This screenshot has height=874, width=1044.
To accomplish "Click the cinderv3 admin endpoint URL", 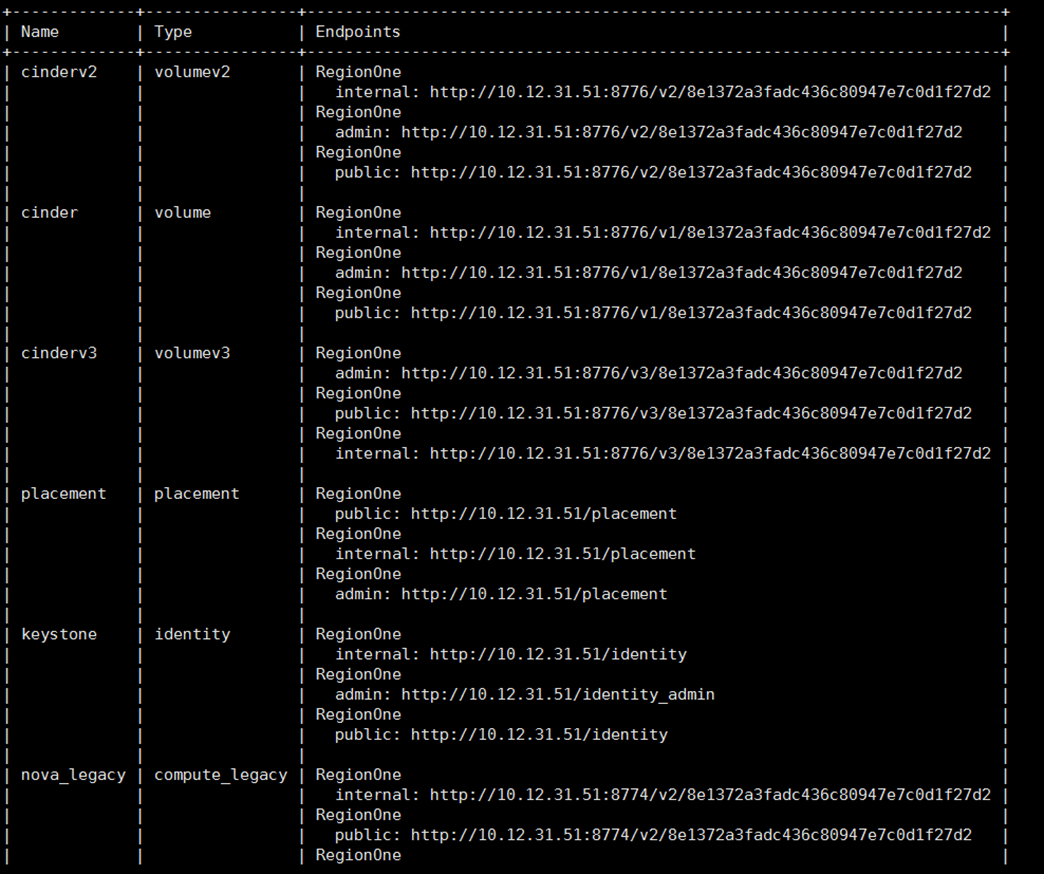I will coord(682,373).
